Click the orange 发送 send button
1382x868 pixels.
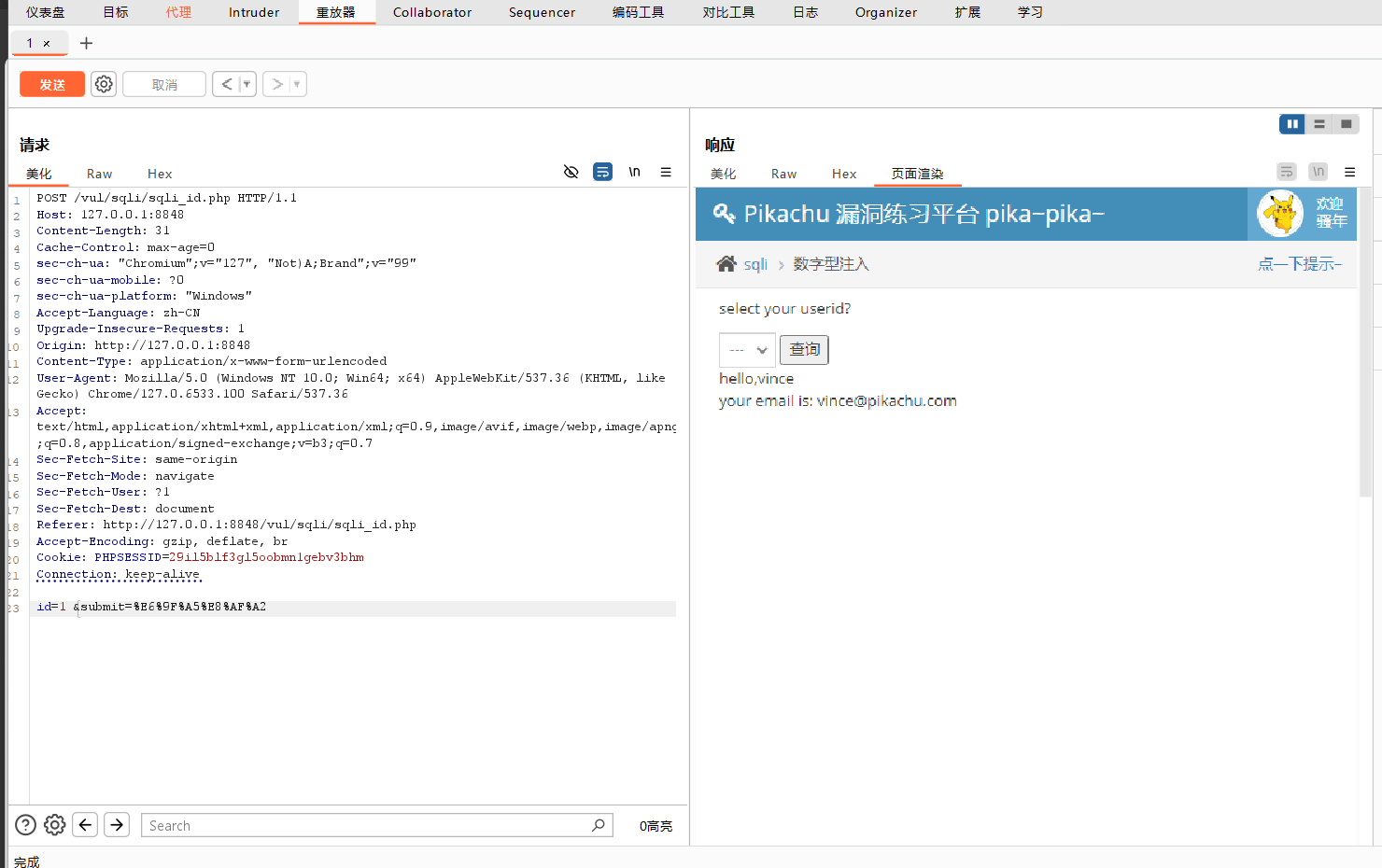click(x=52, y=84)
